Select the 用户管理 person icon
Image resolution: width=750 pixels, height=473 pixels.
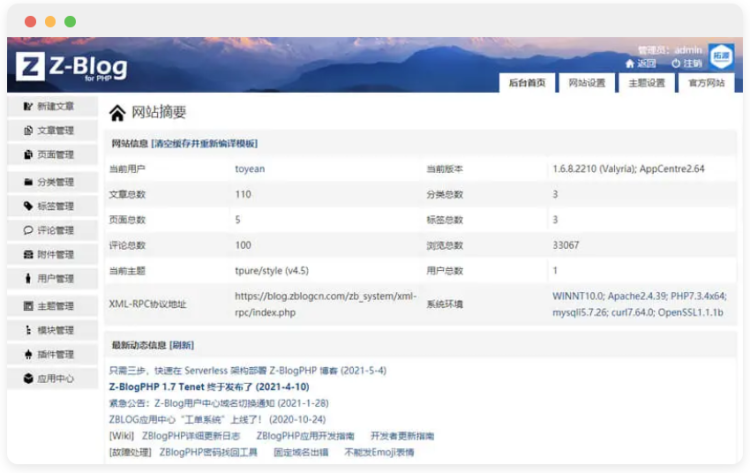(28, 278)
